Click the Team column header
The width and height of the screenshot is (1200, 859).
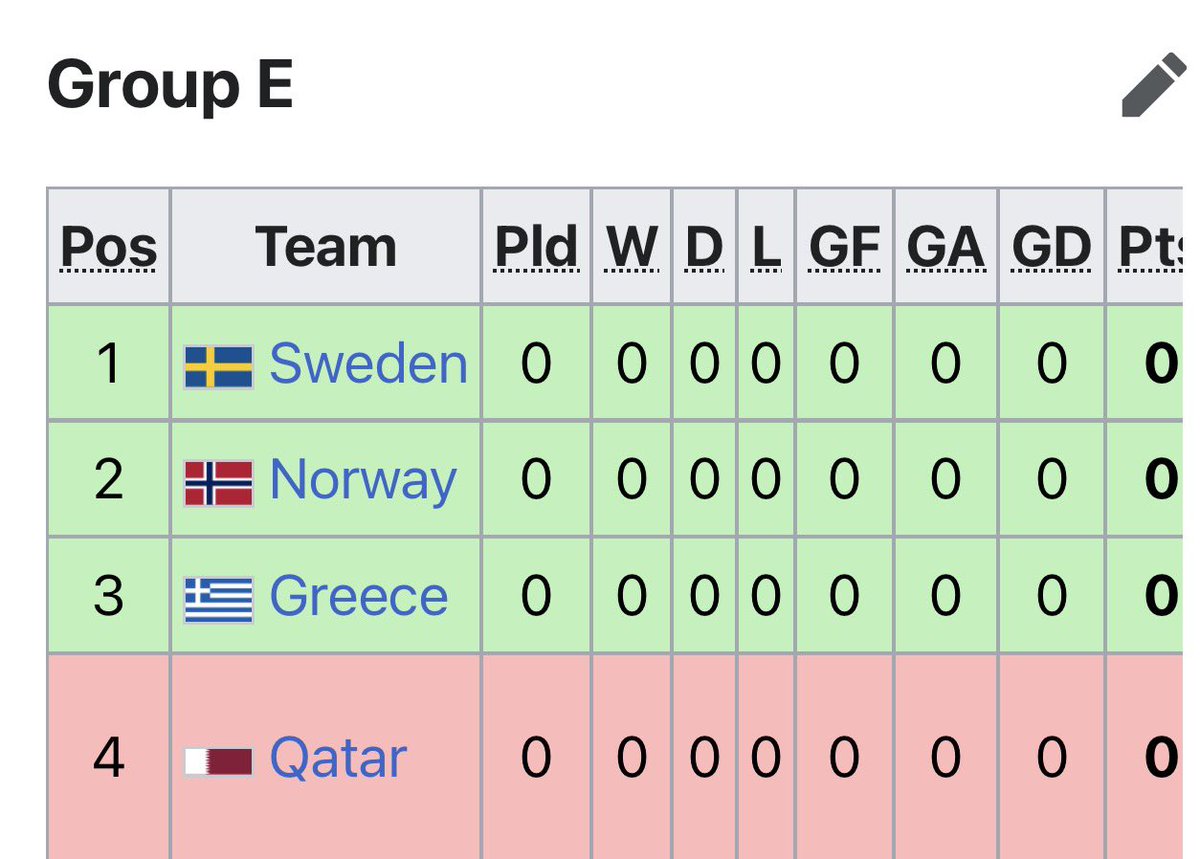326,247
